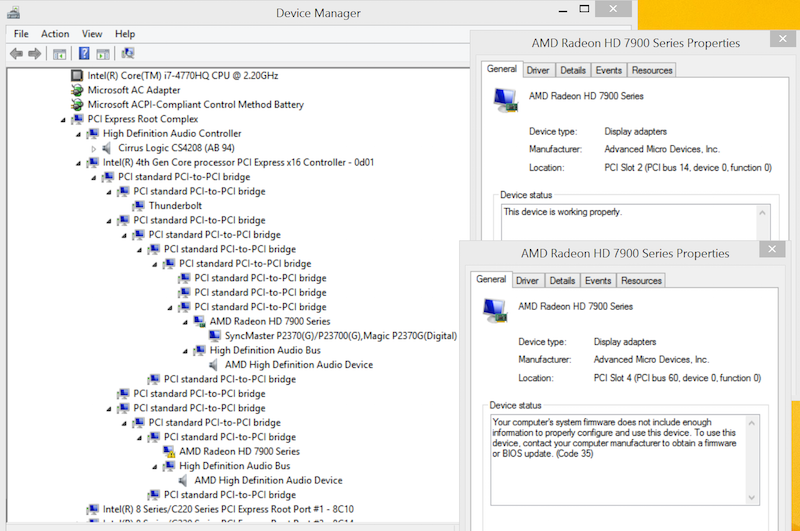Select General tab in PCI Slot 4 properties
The image size is (800, 531).
click(491, 279)
